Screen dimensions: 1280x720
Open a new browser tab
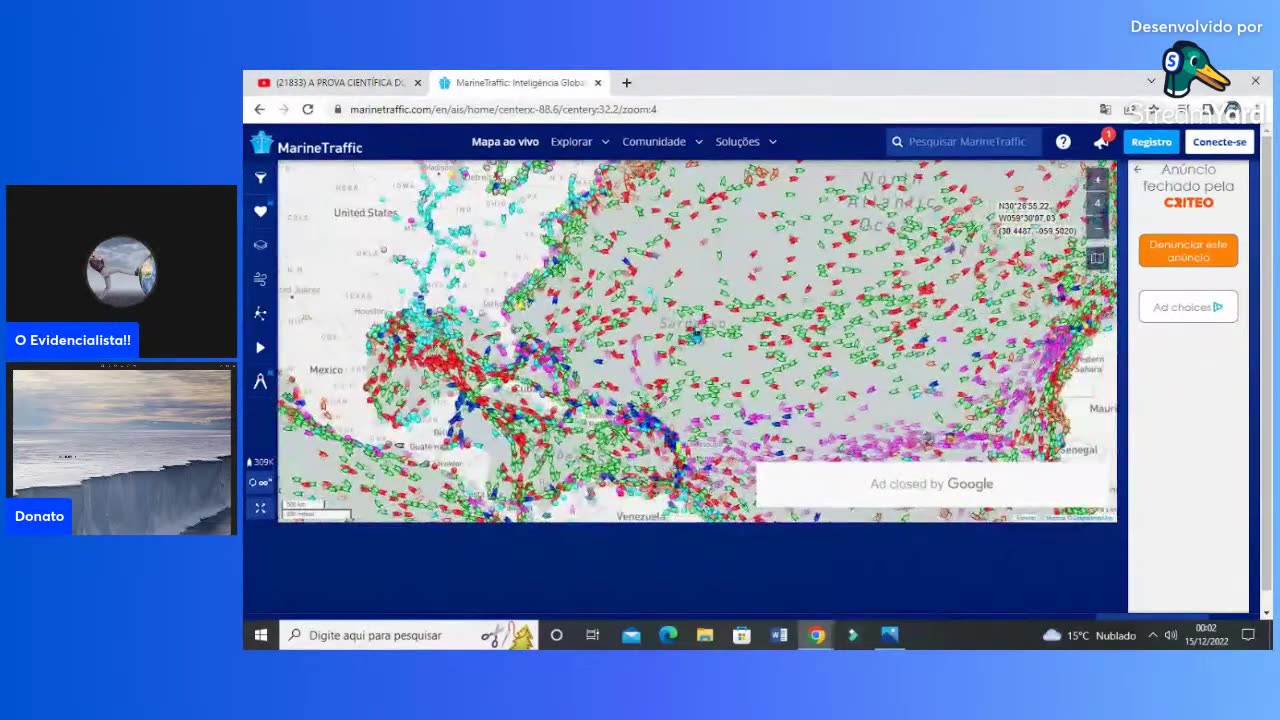click(x=627, y=83)
